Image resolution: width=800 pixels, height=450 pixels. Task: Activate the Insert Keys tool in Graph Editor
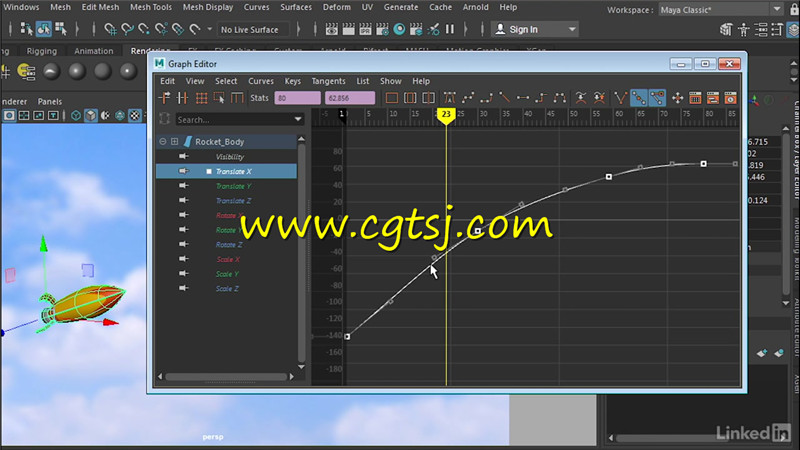pyautogui.click(x=182, y=98)
